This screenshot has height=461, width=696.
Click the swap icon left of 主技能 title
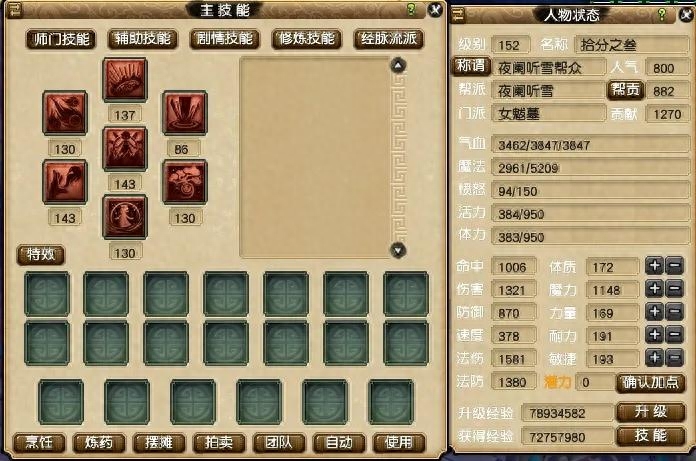[16, 9]
